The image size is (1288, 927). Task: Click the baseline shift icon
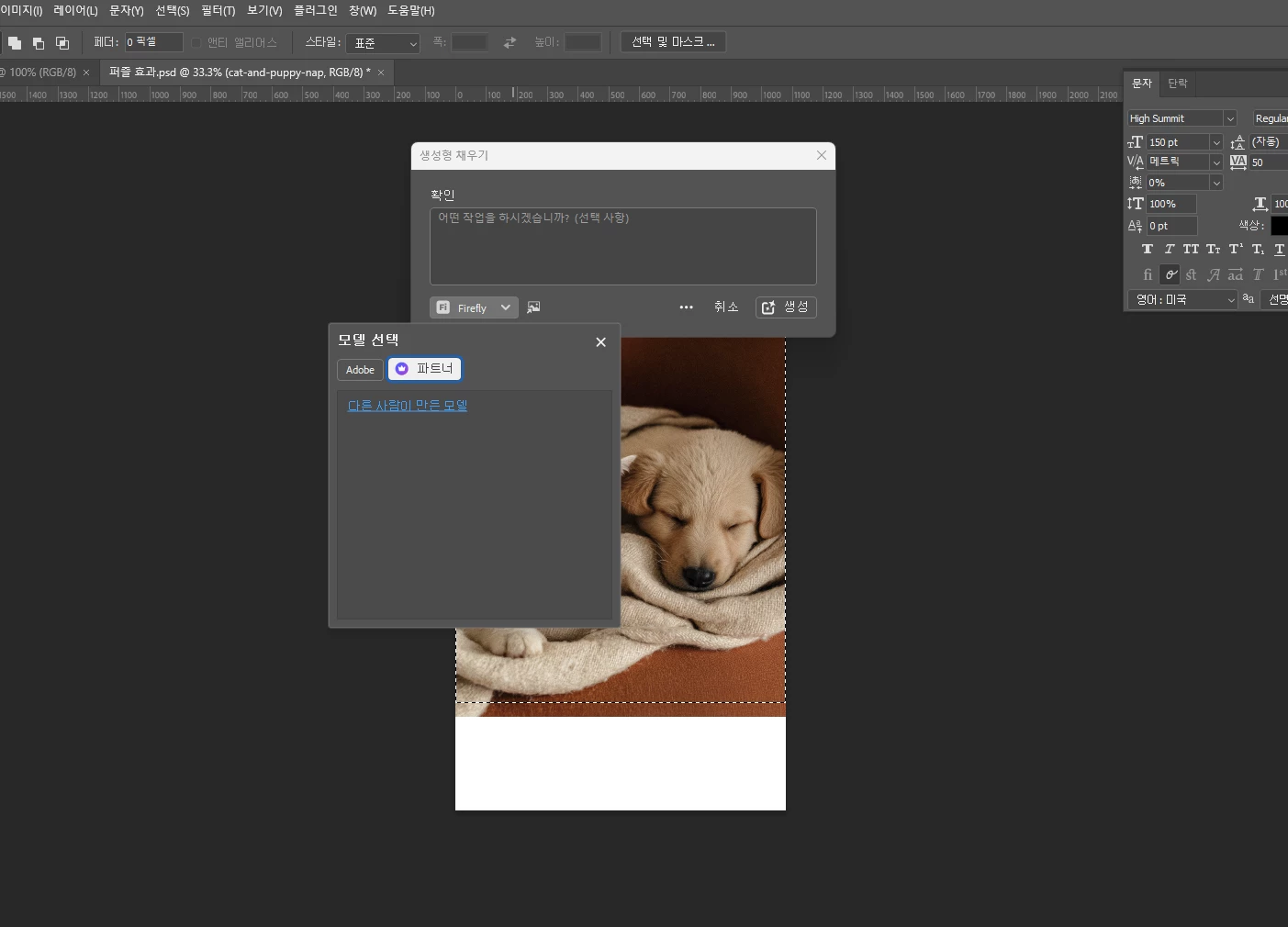pyautogui.click(x=1136, y=226)
